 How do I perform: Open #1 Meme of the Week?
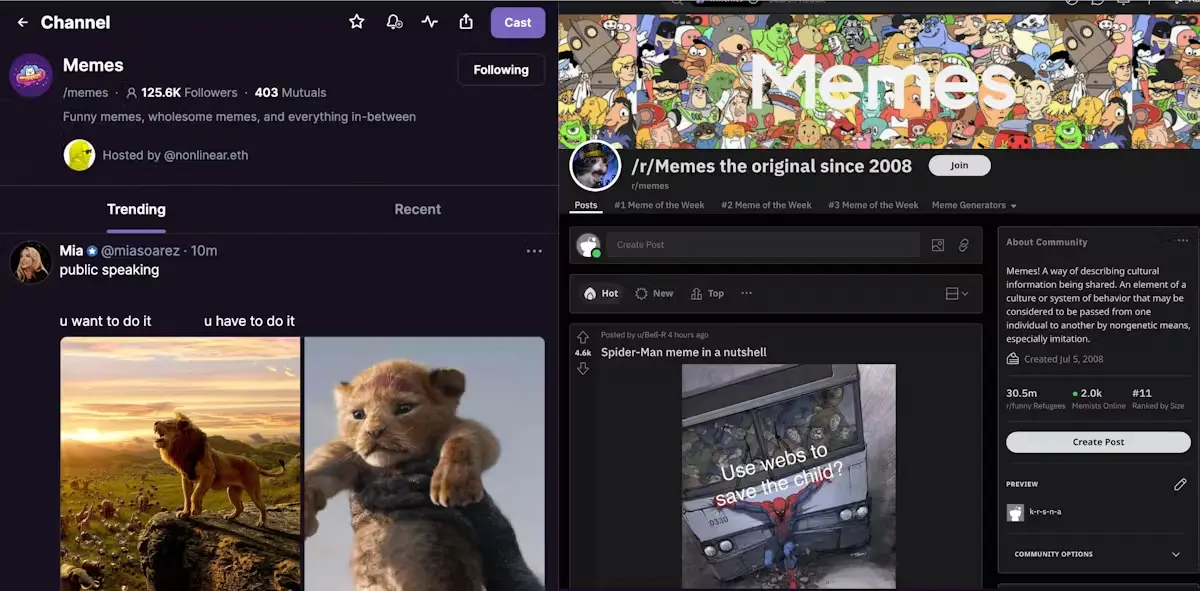659,205
